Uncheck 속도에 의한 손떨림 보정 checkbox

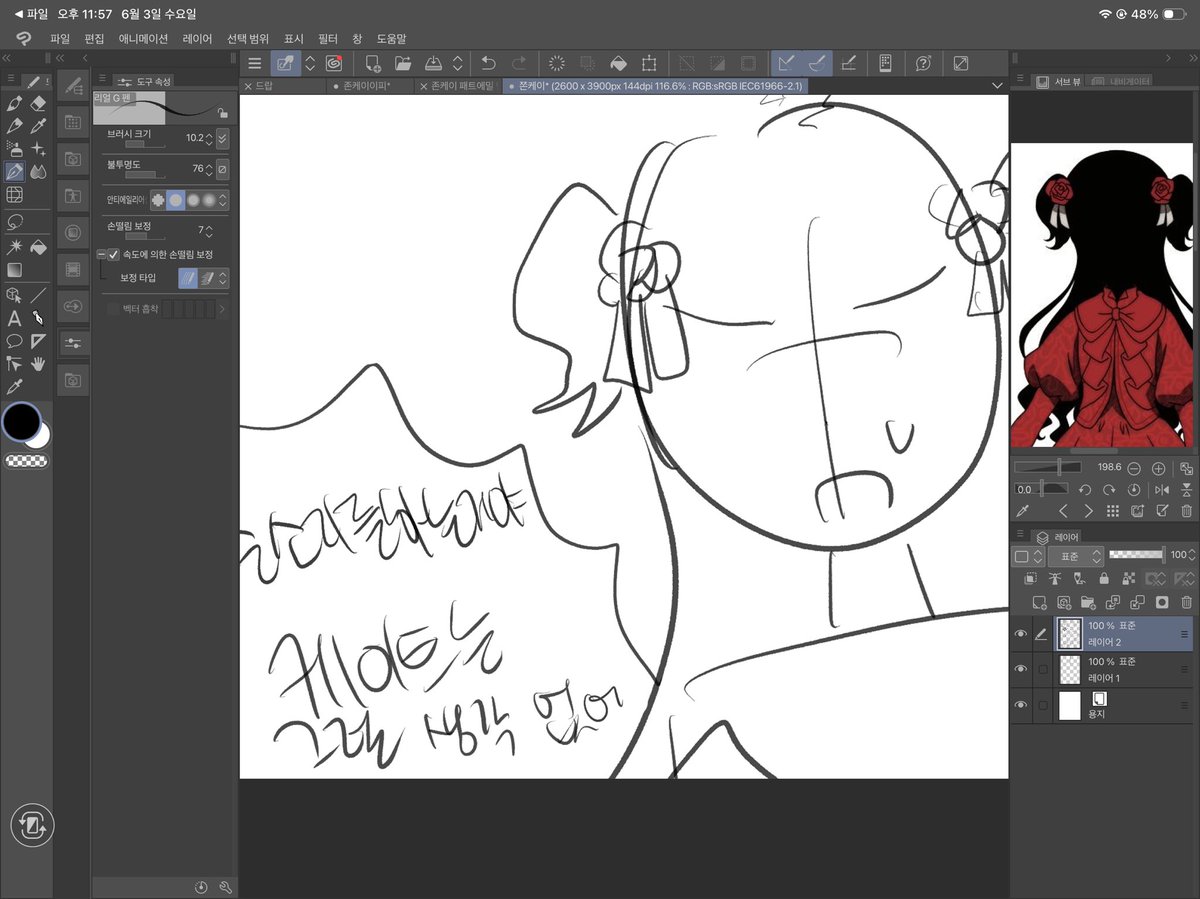[113, 255]
